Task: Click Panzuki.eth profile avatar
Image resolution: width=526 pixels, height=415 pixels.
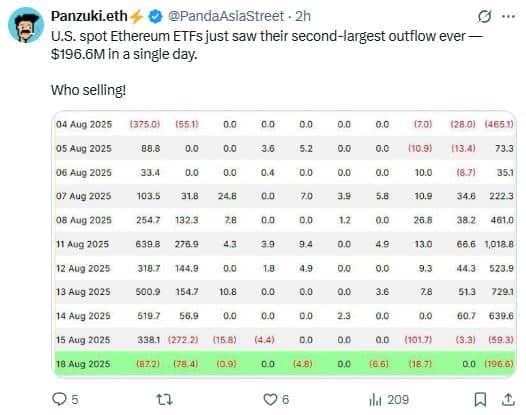Action: (26, 25)
